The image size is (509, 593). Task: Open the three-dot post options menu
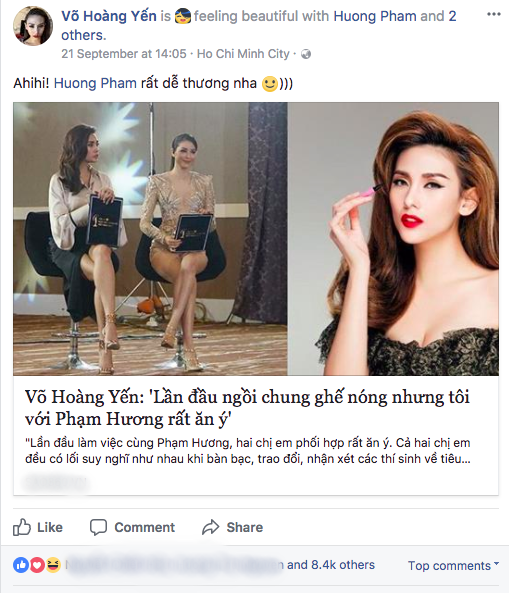pyautogui.click(x=493, y=14)
